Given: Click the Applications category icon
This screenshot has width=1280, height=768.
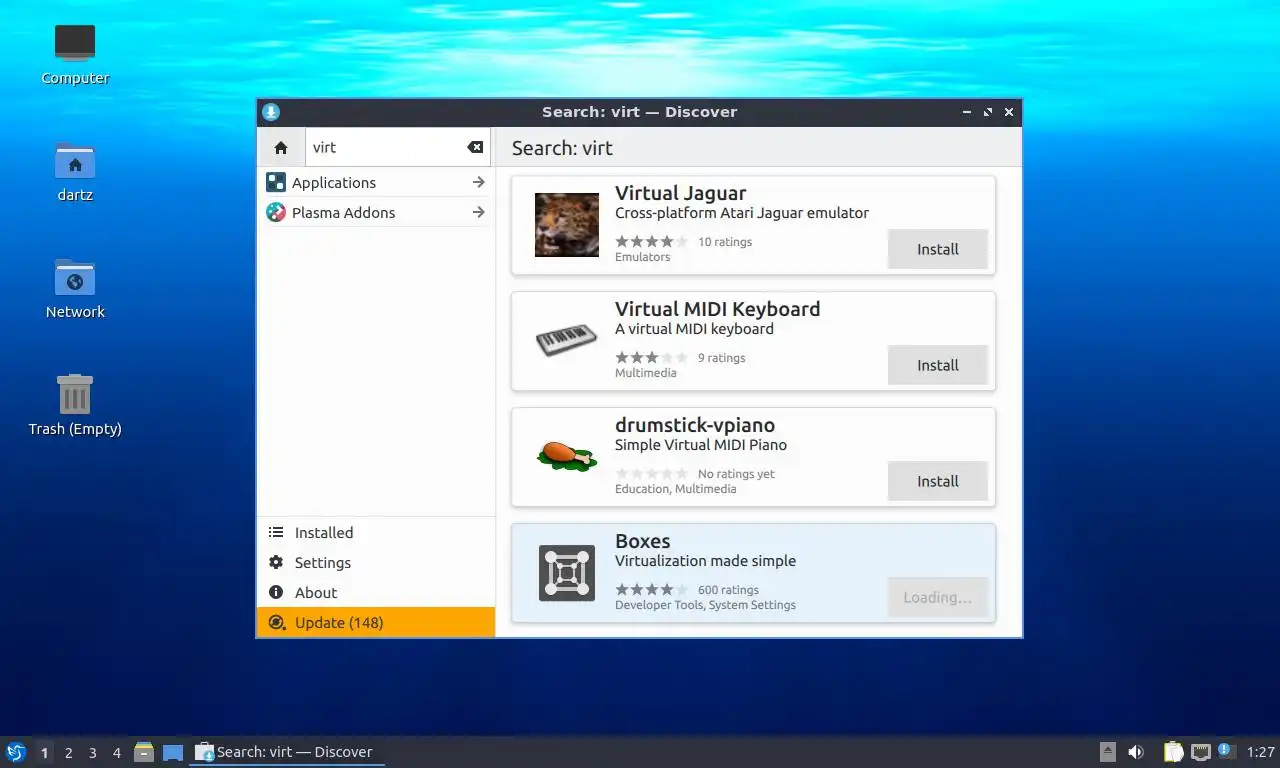Looking at the screenshot, I should (x=276, y=182).
